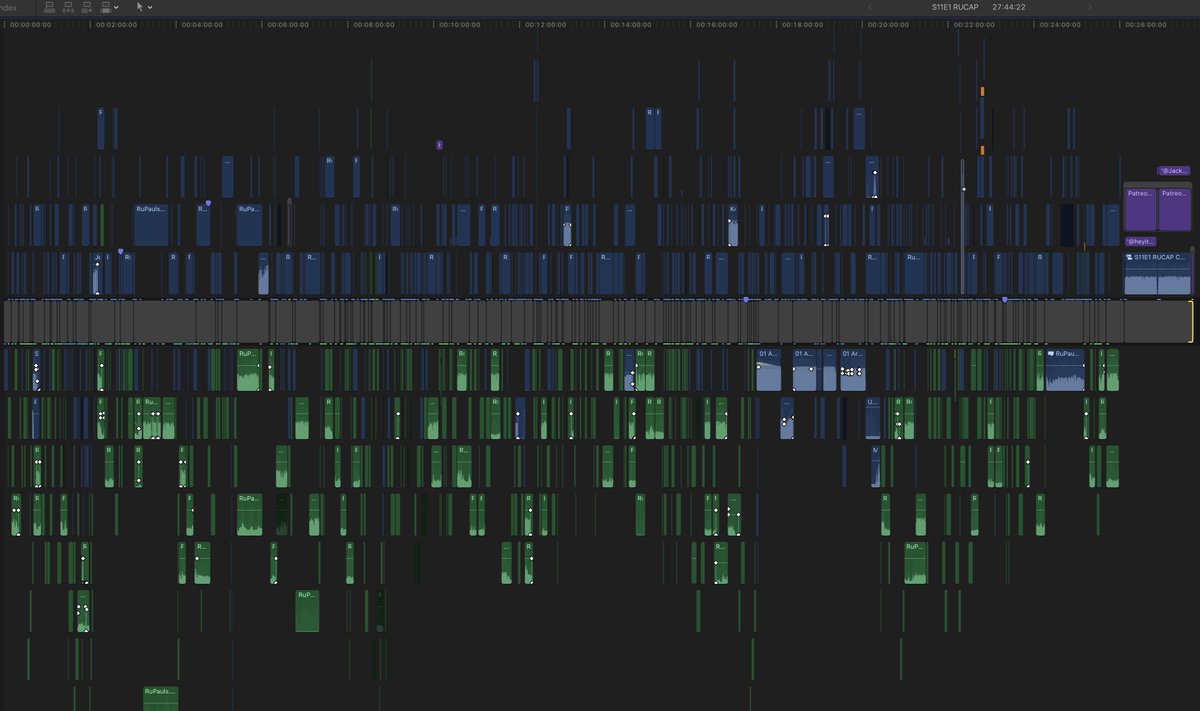The height and width of the screenshot is (711, 1200).
Task: Click the purple marker on storyline near 00:23:00:00
Action: [x=1005, y=299]
